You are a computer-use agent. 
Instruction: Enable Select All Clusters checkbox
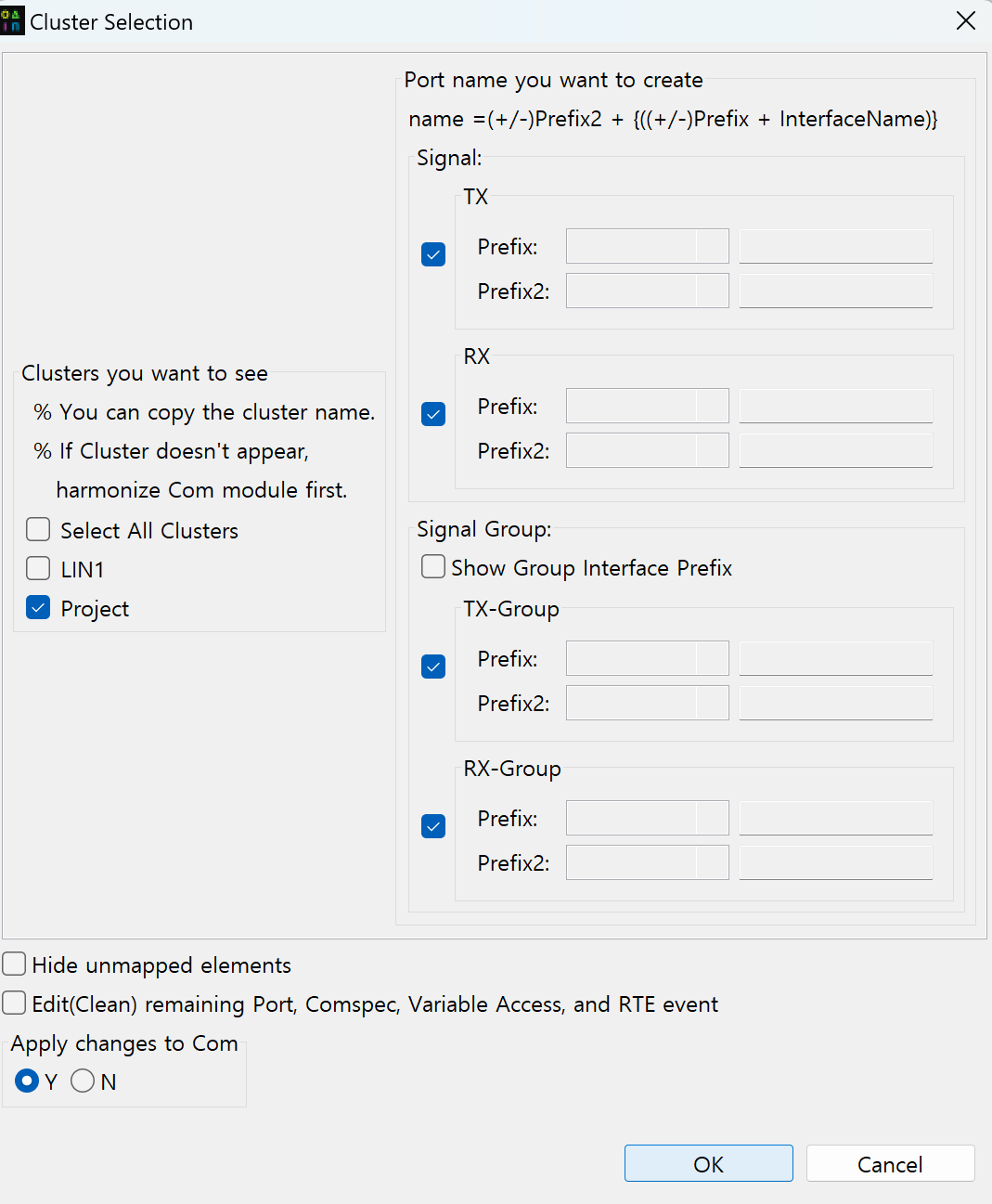pyautogui.click(x=38, y=530)
